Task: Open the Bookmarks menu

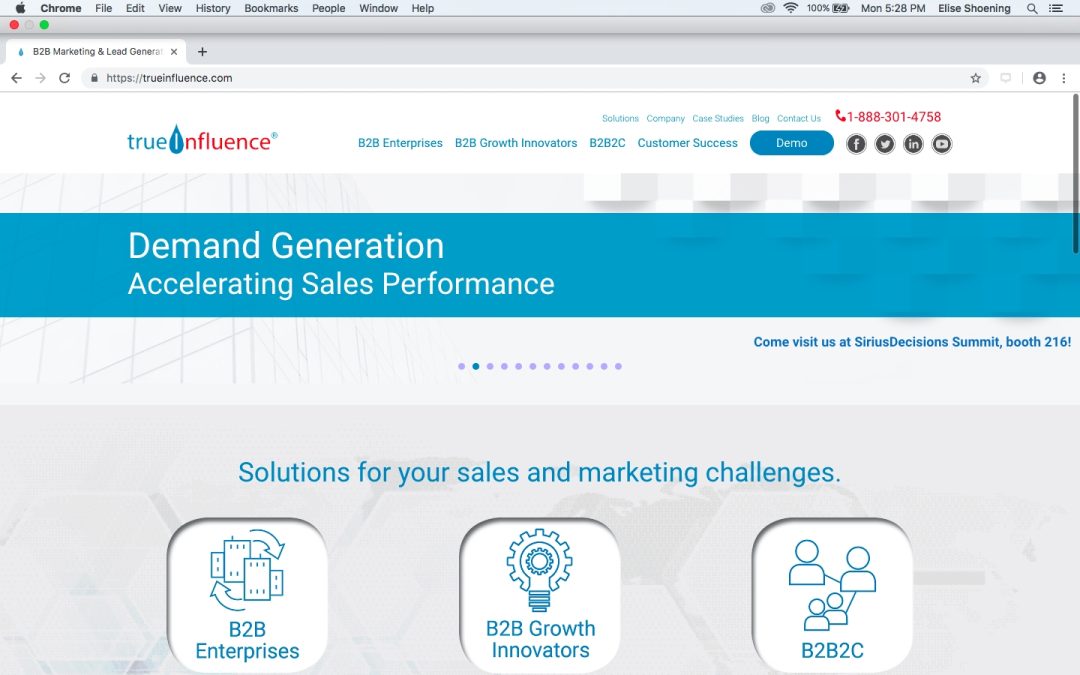Action: (x=271, y=8)
